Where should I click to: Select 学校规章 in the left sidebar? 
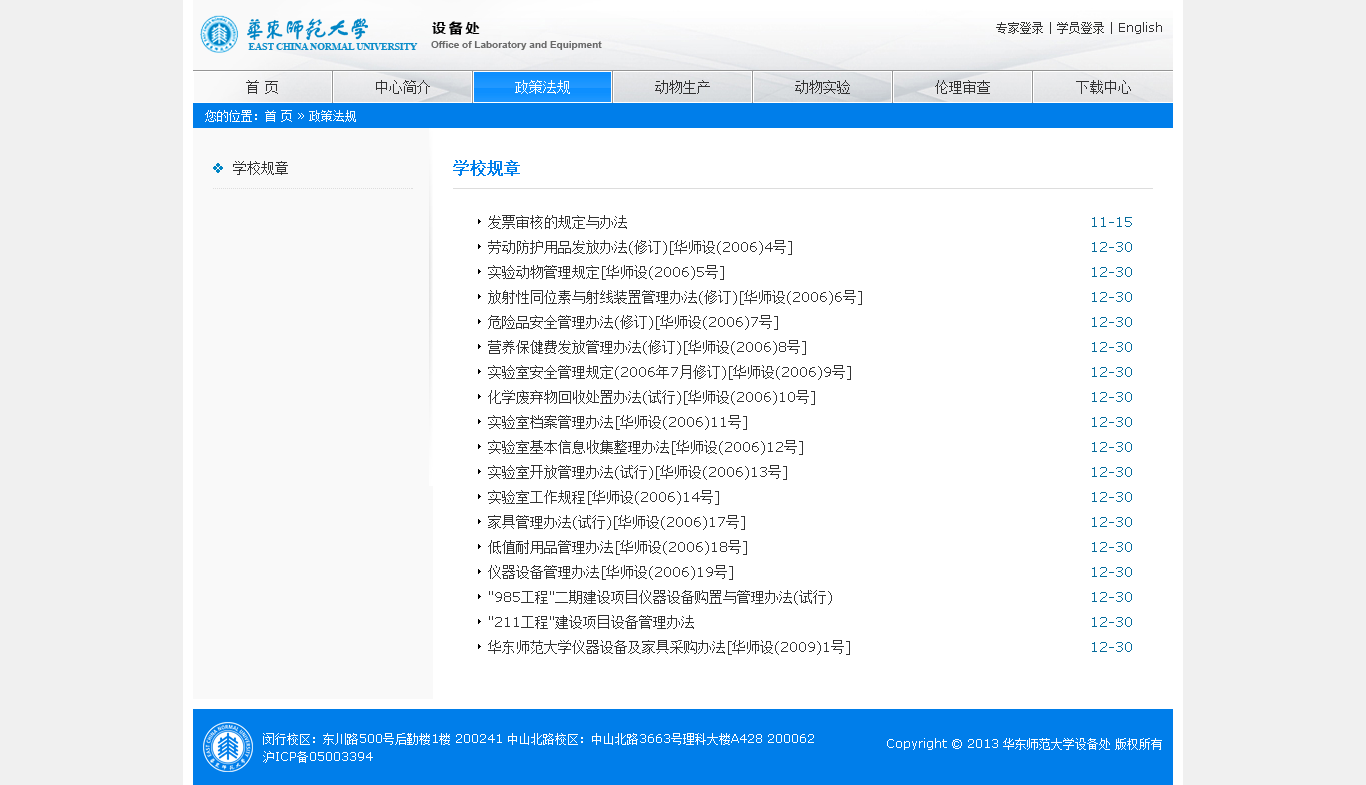260,168
